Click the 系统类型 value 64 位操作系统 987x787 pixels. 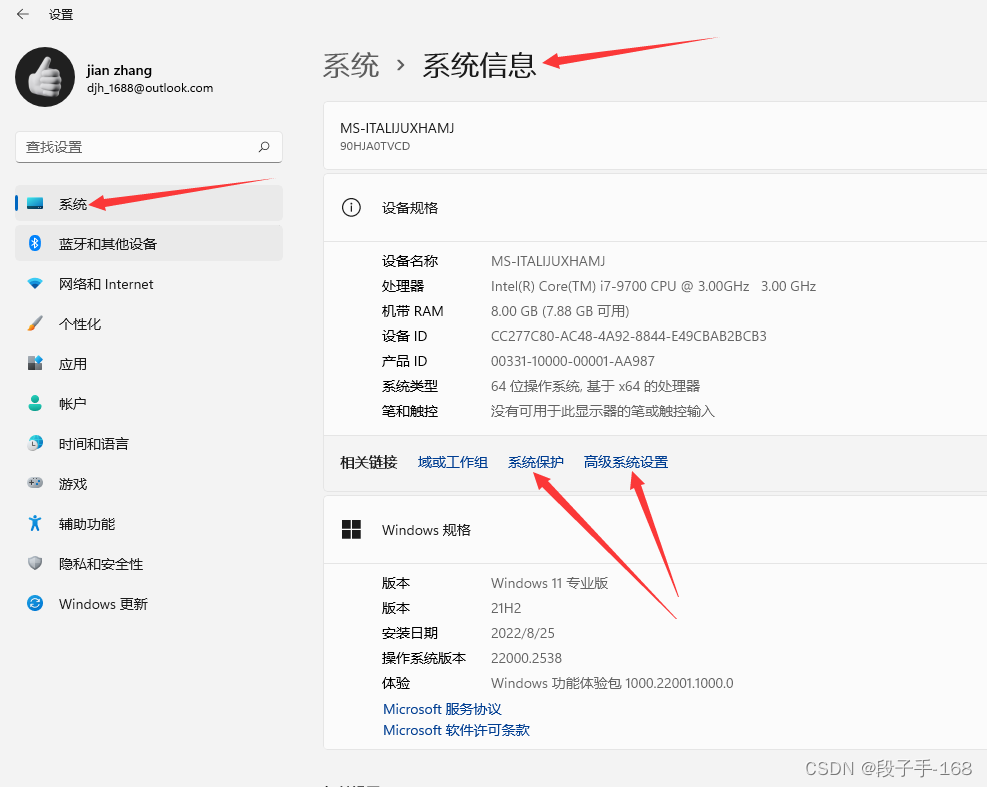[595, 386]
